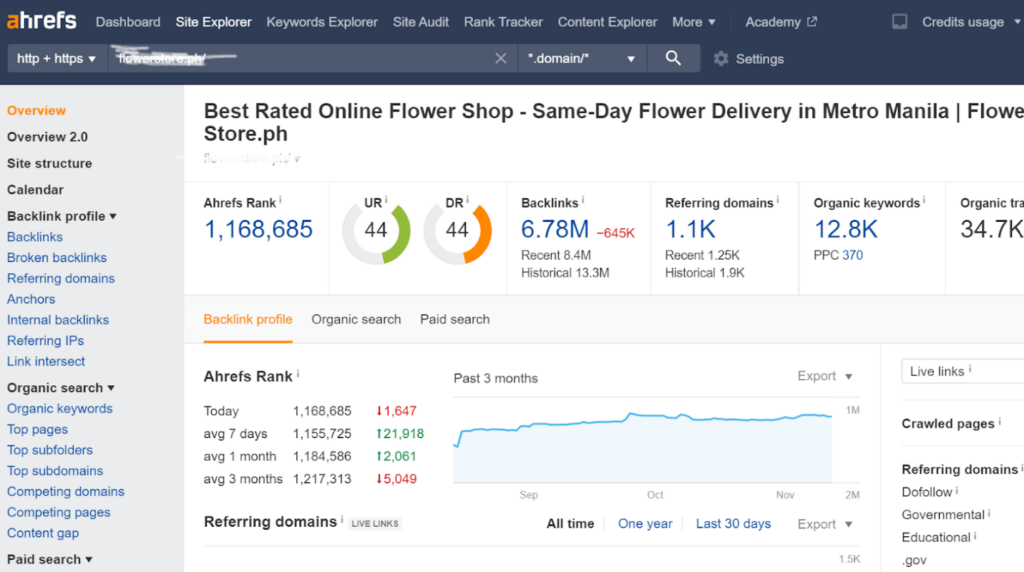The height and width of the screenshot is (572, 1024).
Task: Open Link intersect sidebar link
Action: point(46,361)
